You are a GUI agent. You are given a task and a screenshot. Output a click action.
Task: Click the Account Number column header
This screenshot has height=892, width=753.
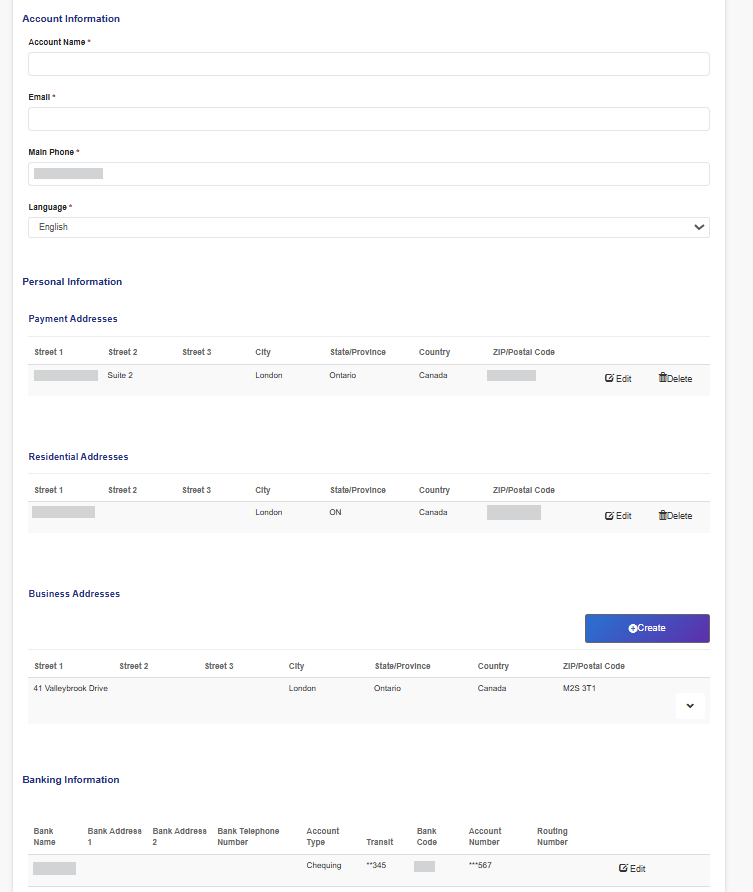pos(485,836)
